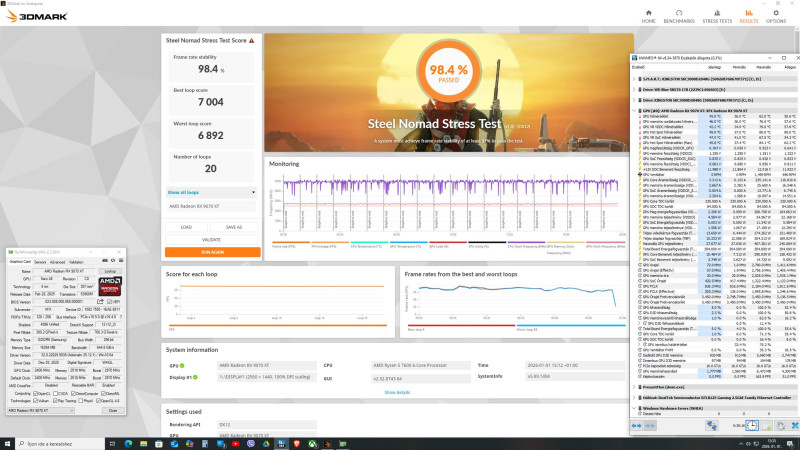Expand Drive: KINGSTON group in HWiNFO
This screenshot has height=450, width=800.
(635, 101)
